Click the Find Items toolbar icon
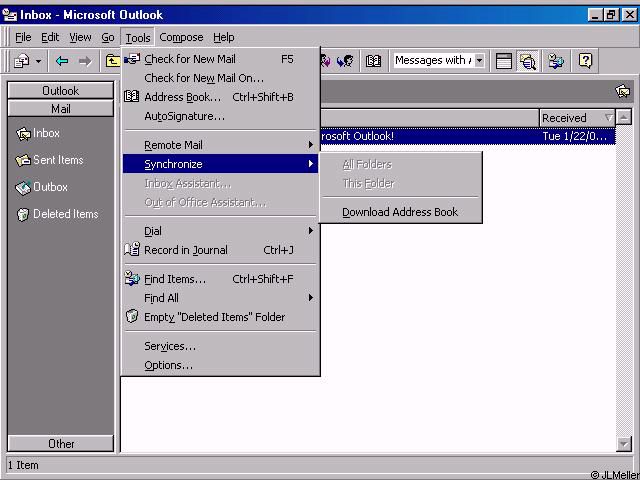 point(556,61)
